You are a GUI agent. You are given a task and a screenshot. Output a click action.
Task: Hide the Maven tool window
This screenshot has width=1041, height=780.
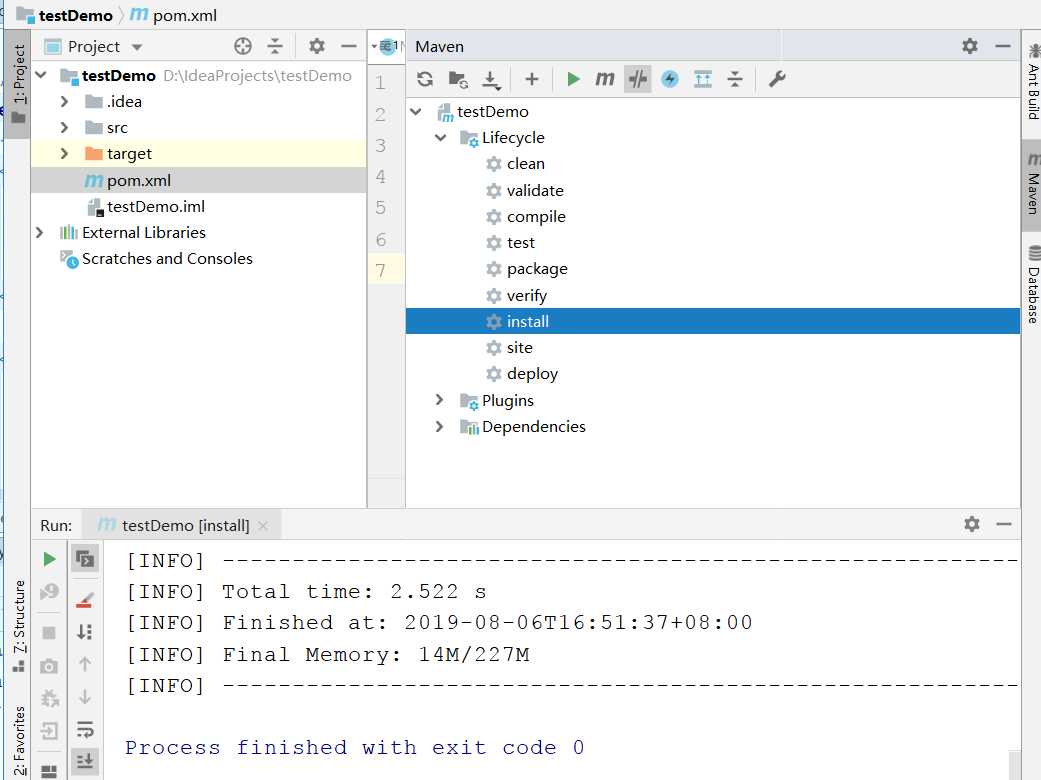[x=1003, y=46]
